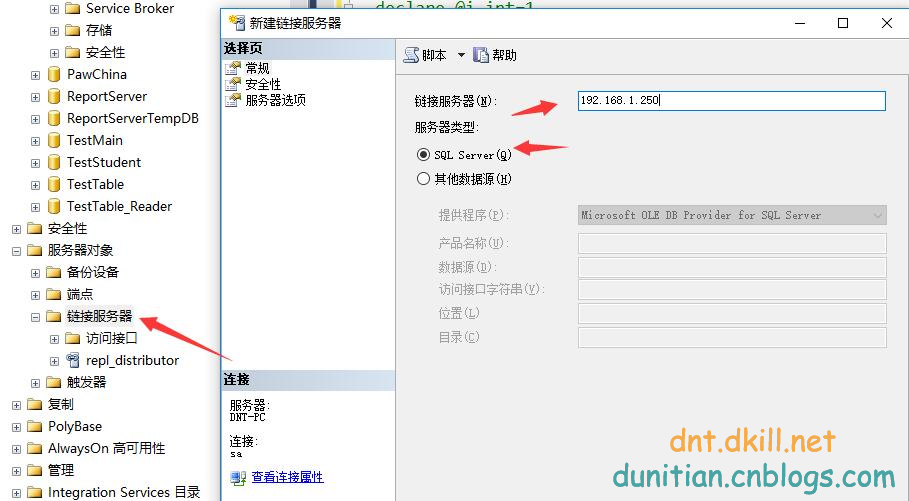Viewport: 909px width, 501px height.
Task: Click the 链接服务器 folder icon
Action: click(x=53, y=317)
